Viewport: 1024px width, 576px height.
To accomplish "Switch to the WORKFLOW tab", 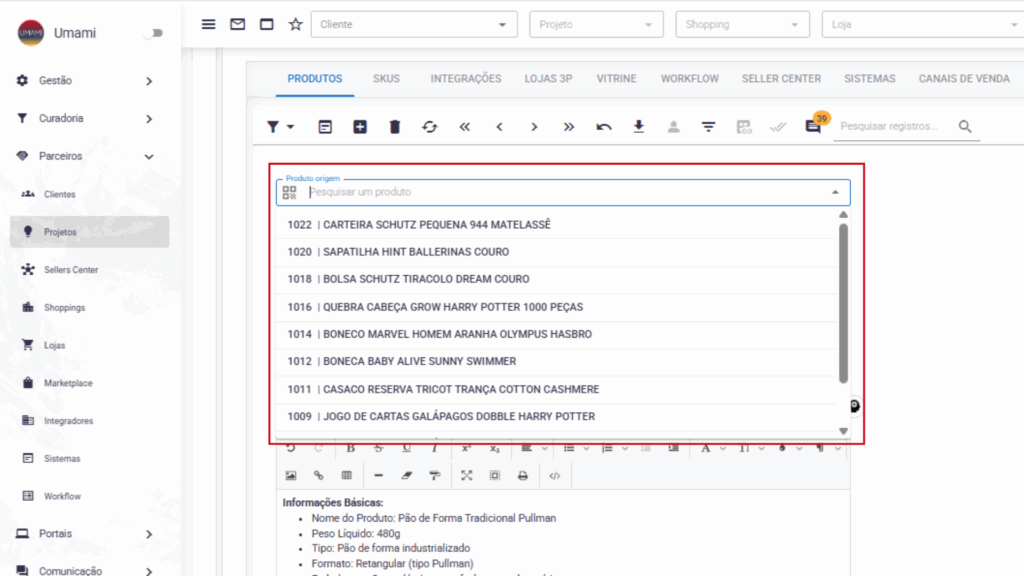I will pos(689,78).
